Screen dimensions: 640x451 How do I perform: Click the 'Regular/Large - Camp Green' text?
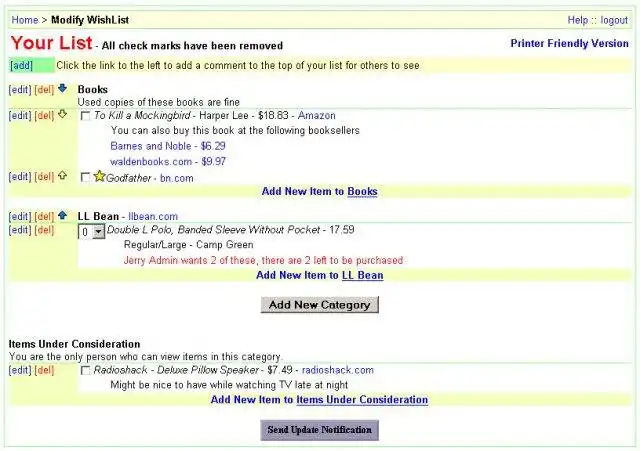(189, 245)
